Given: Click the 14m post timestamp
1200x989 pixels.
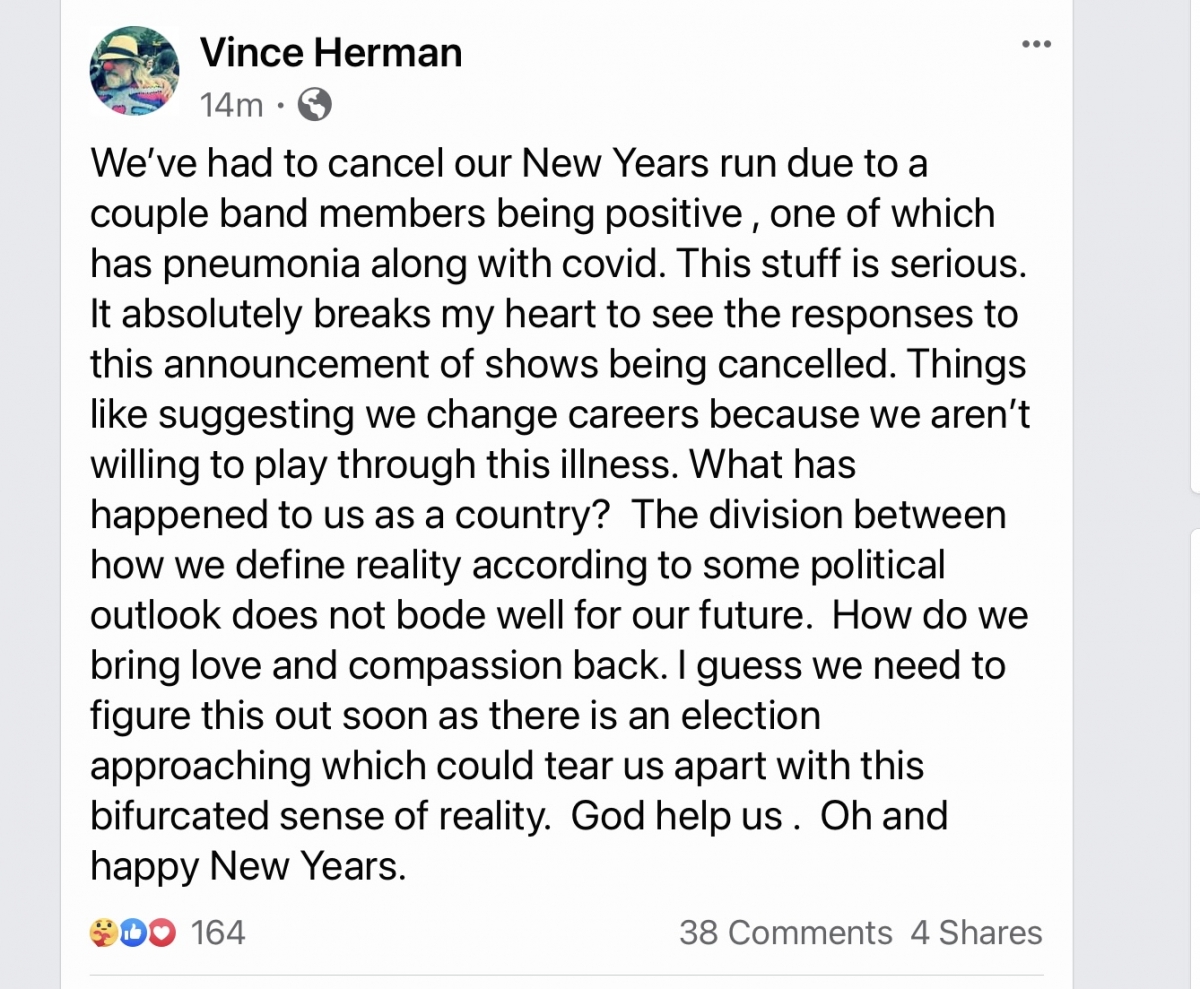Looking at the screenshot, I should point(232,104).
